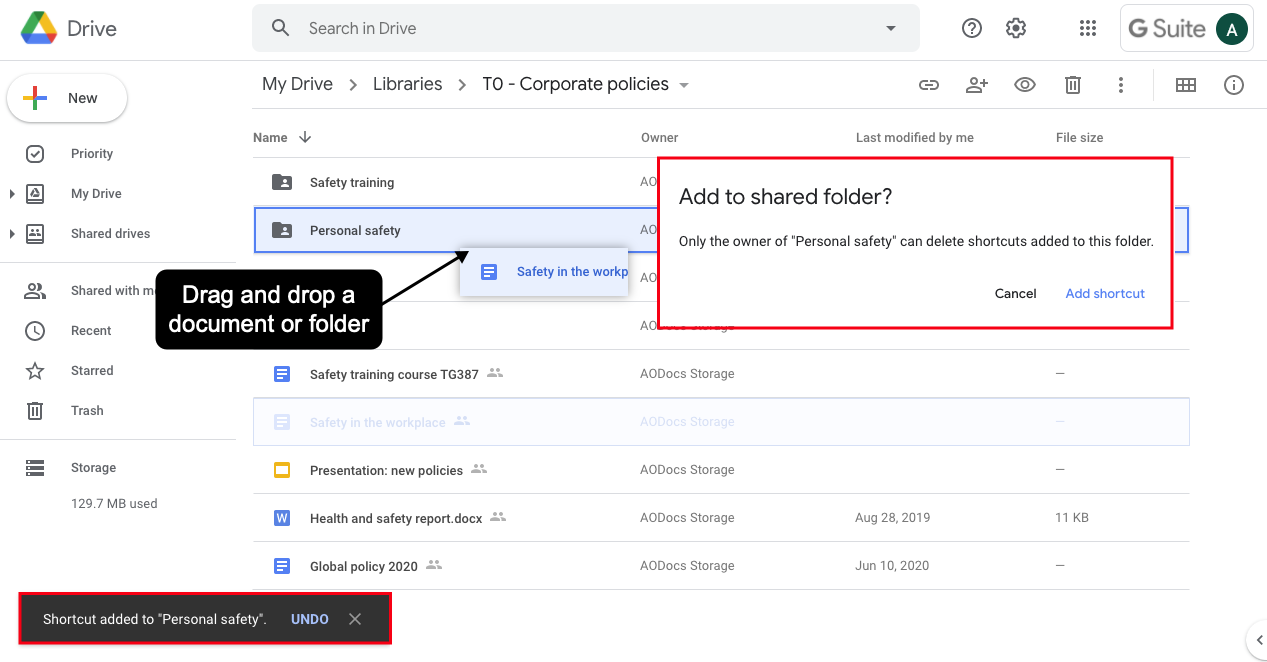Open My Drive in the sidebar
The height and width of the screenshot is (662, 1267).
click(96, 194)
